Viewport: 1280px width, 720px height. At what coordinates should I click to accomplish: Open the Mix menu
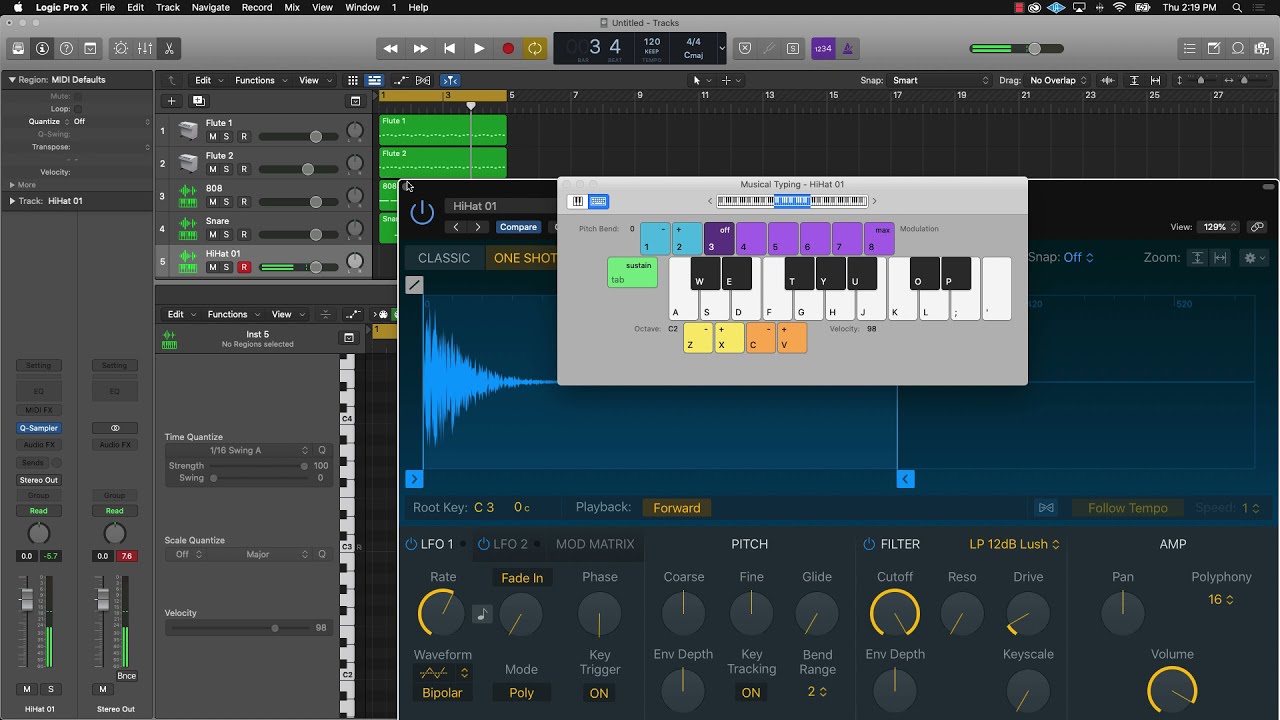(x=292, y=7)
